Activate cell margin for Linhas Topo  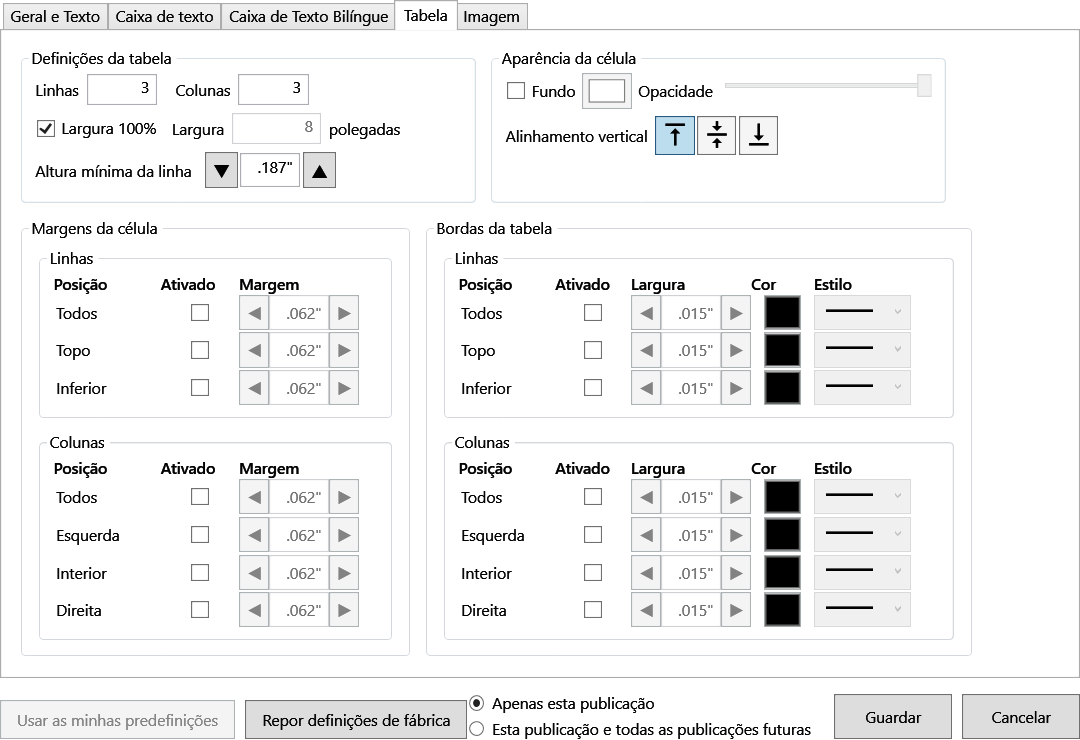tap(200, 350)
